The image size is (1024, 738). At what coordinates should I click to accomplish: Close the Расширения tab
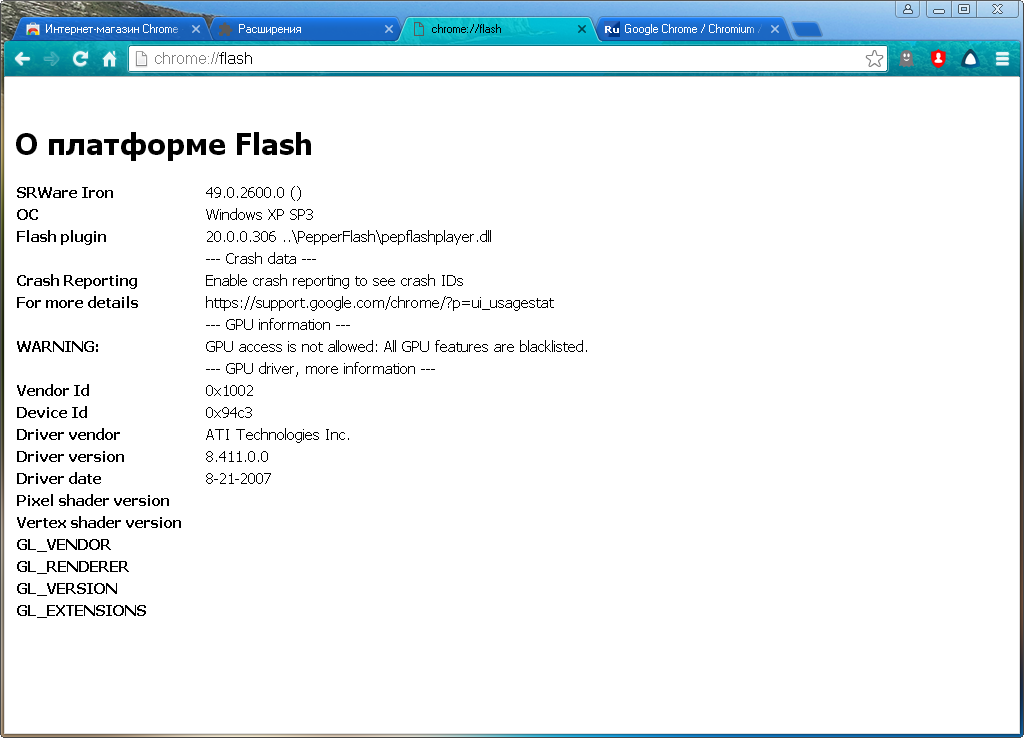pos(389,29)
